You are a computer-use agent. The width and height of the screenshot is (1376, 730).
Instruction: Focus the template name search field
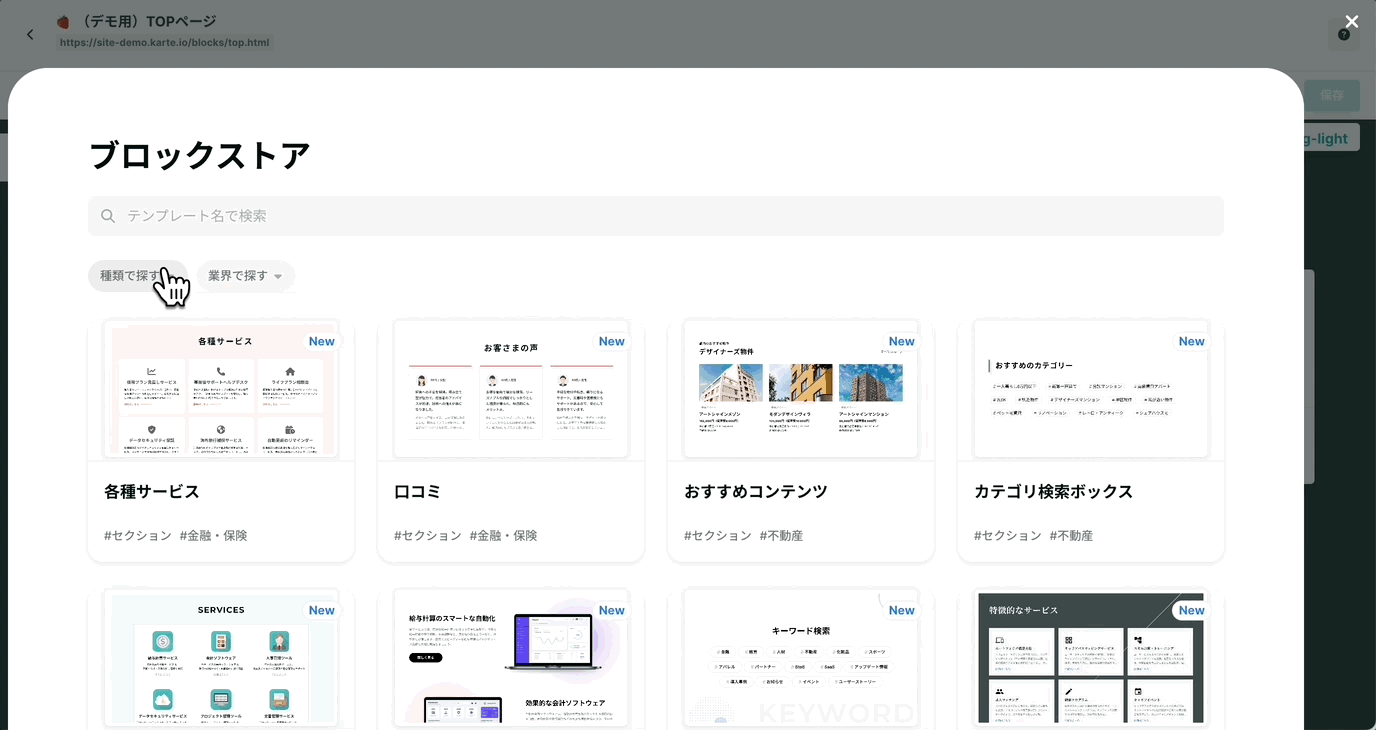(656, 216)
